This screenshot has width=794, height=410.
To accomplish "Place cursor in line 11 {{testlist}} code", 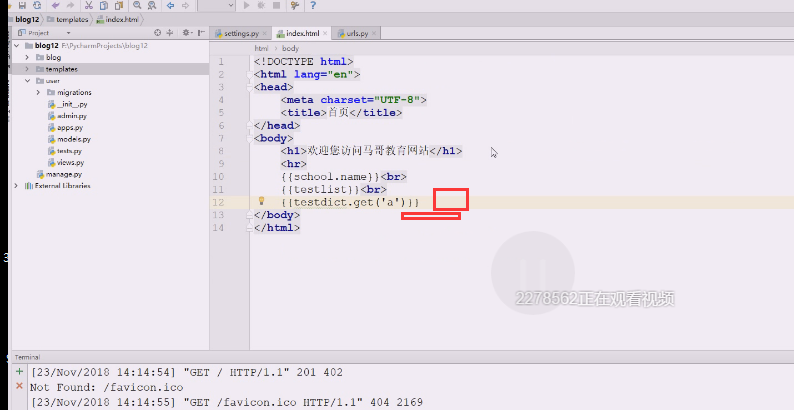I will (321, 189).
